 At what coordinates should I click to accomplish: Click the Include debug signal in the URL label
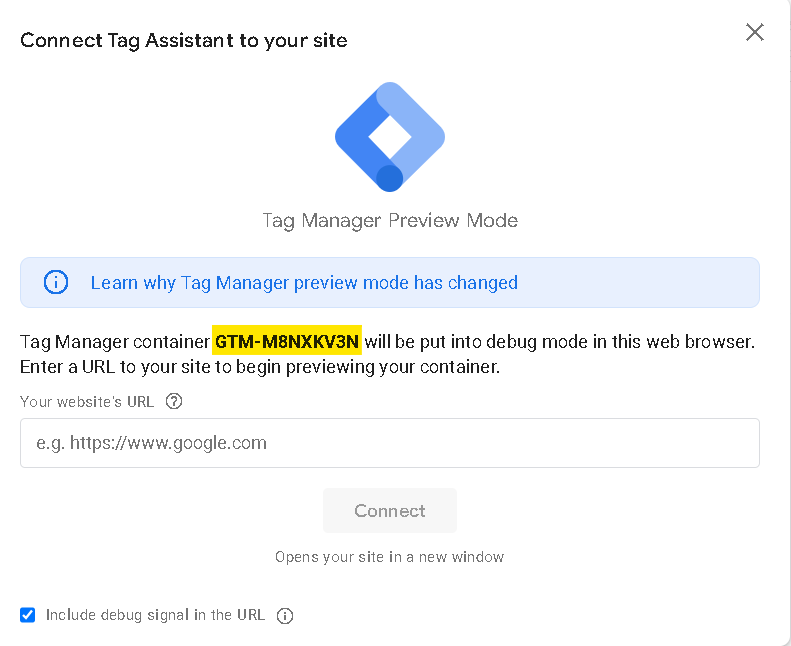(x=155, y=615)
